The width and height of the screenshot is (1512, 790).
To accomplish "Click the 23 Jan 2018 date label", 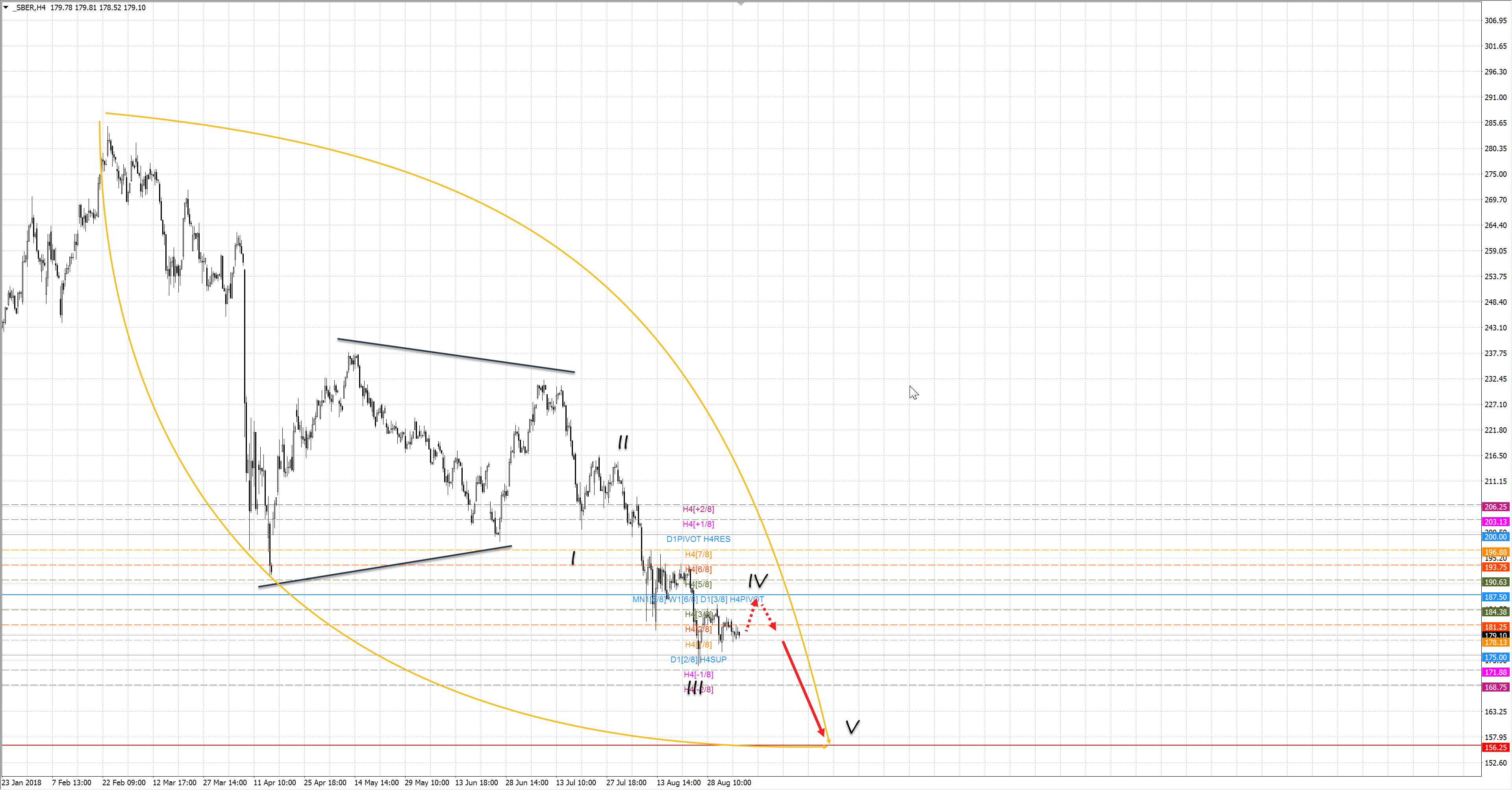I will (x=22, y=783).
